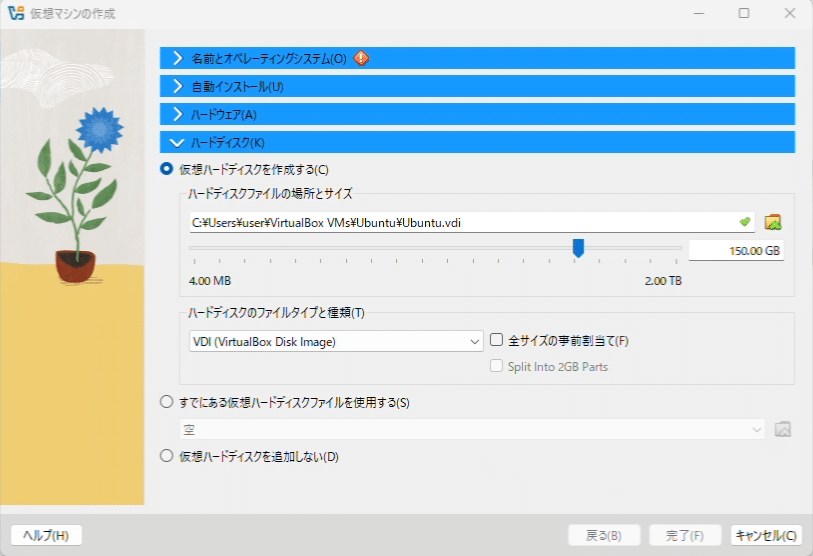Click the VirtualBox logo in title bar
This screenshot has height=556, width=813.
[16, 13]
